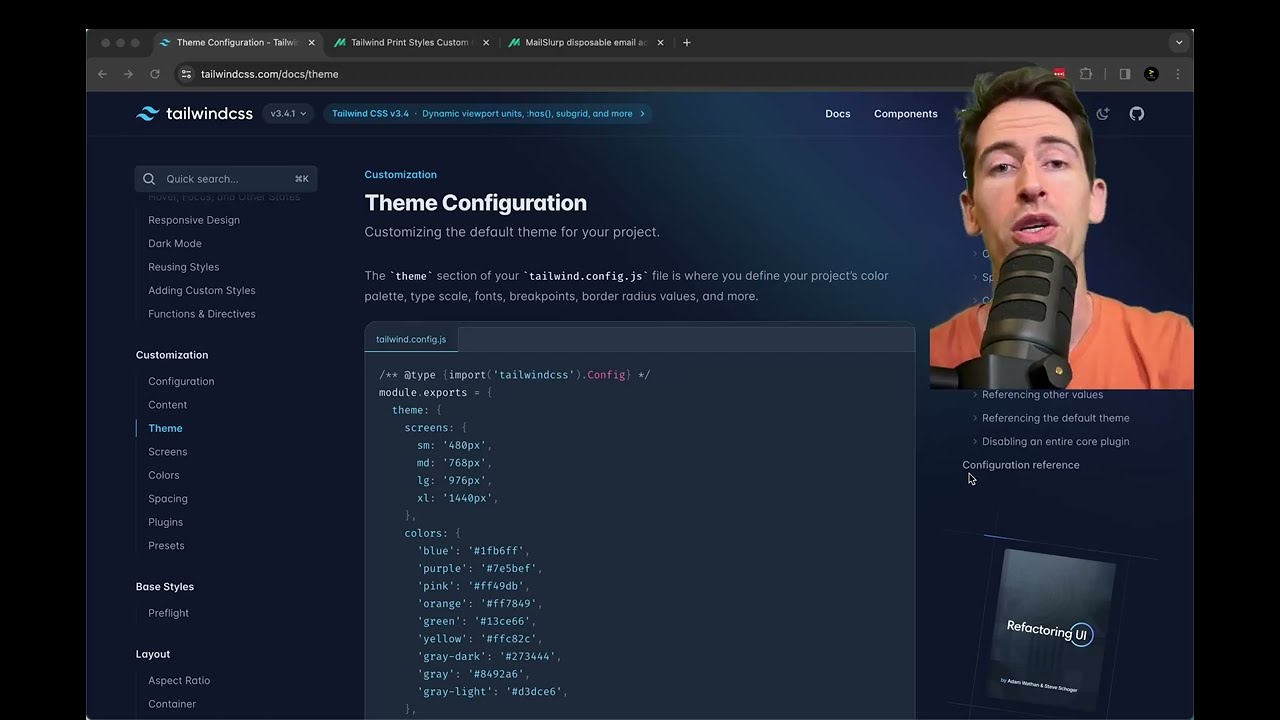Image resolution: width=1280 pixels, height=720 pixels.
Task: Open Reusing Styles in the sidebar
Action: (184, 267)
